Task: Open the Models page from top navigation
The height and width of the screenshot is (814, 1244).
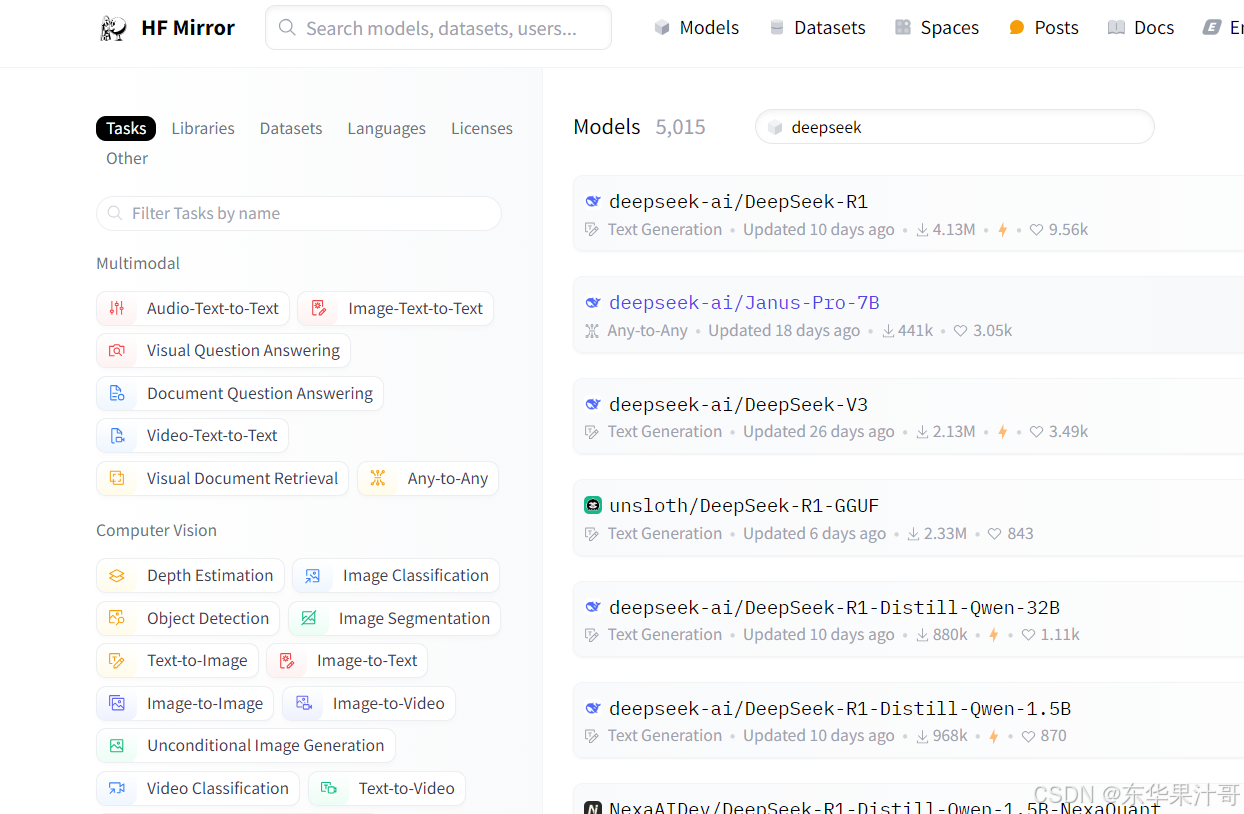Action: (x=697, y=28)
